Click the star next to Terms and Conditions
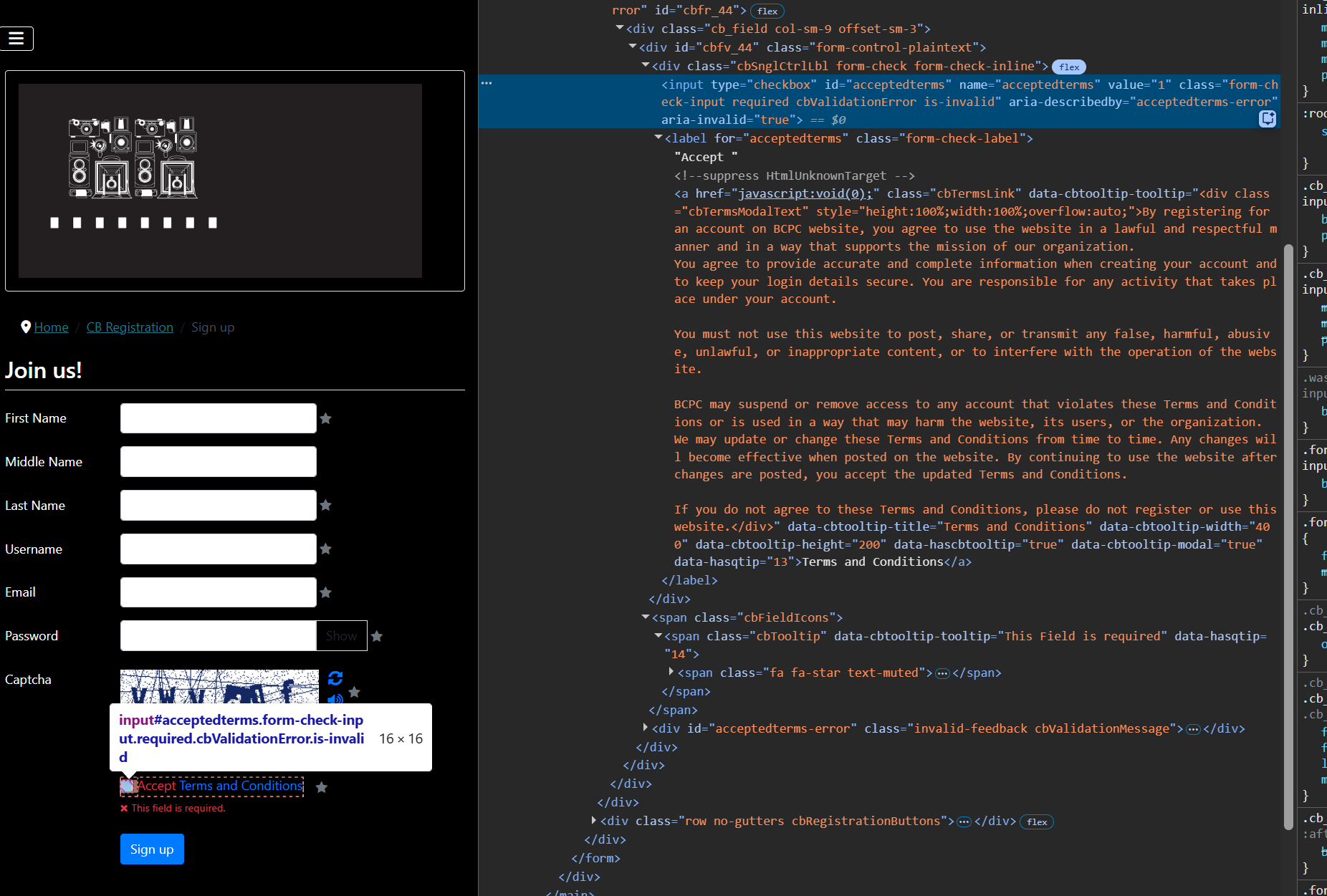The image size is (1327, 896). [322, 787]
